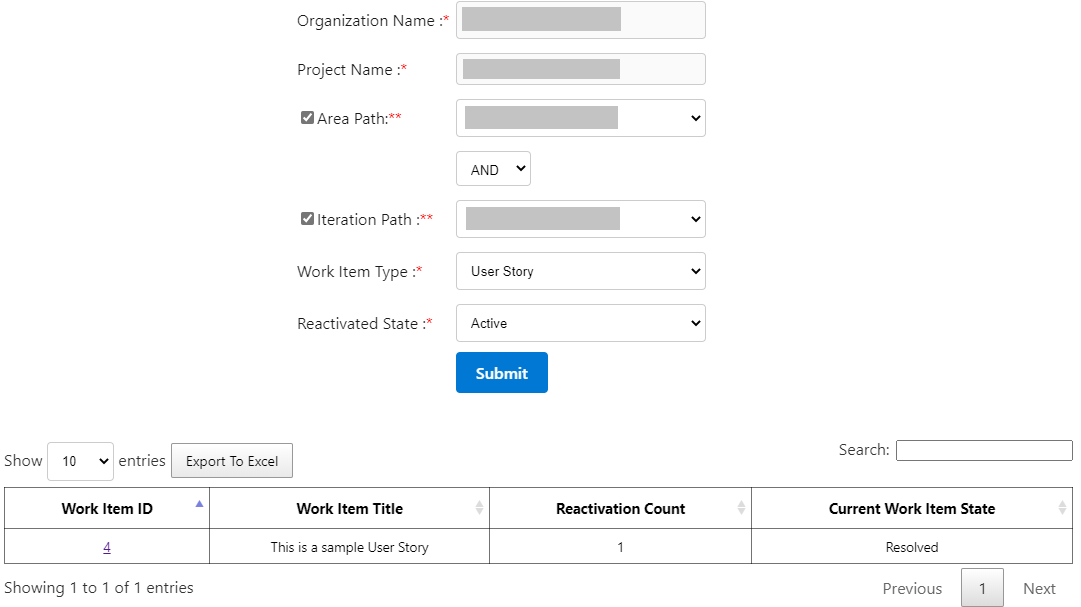The width and height of the screenshot is (1081, 607).
Task: Sort by Work Item ID column arrow
Action: coord(199,505)
